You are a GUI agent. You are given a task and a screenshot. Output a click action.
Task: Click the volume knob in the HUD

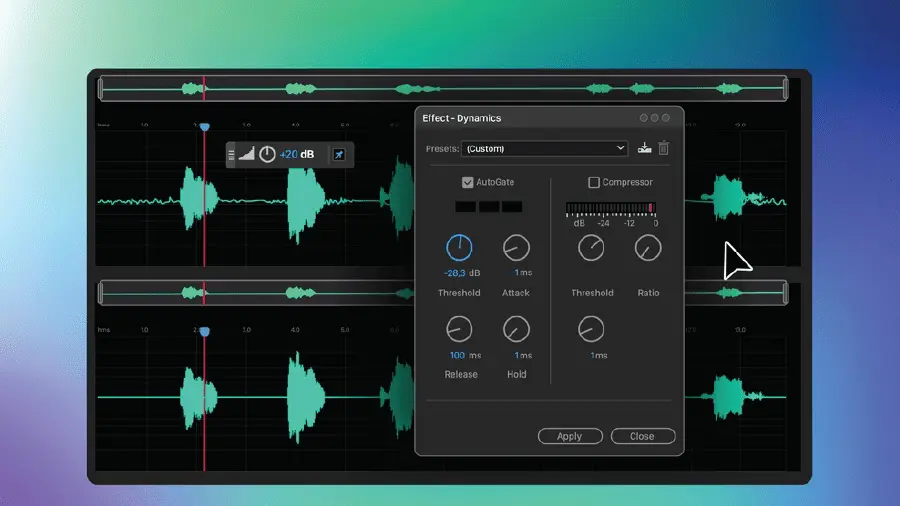tap(267, 154)
